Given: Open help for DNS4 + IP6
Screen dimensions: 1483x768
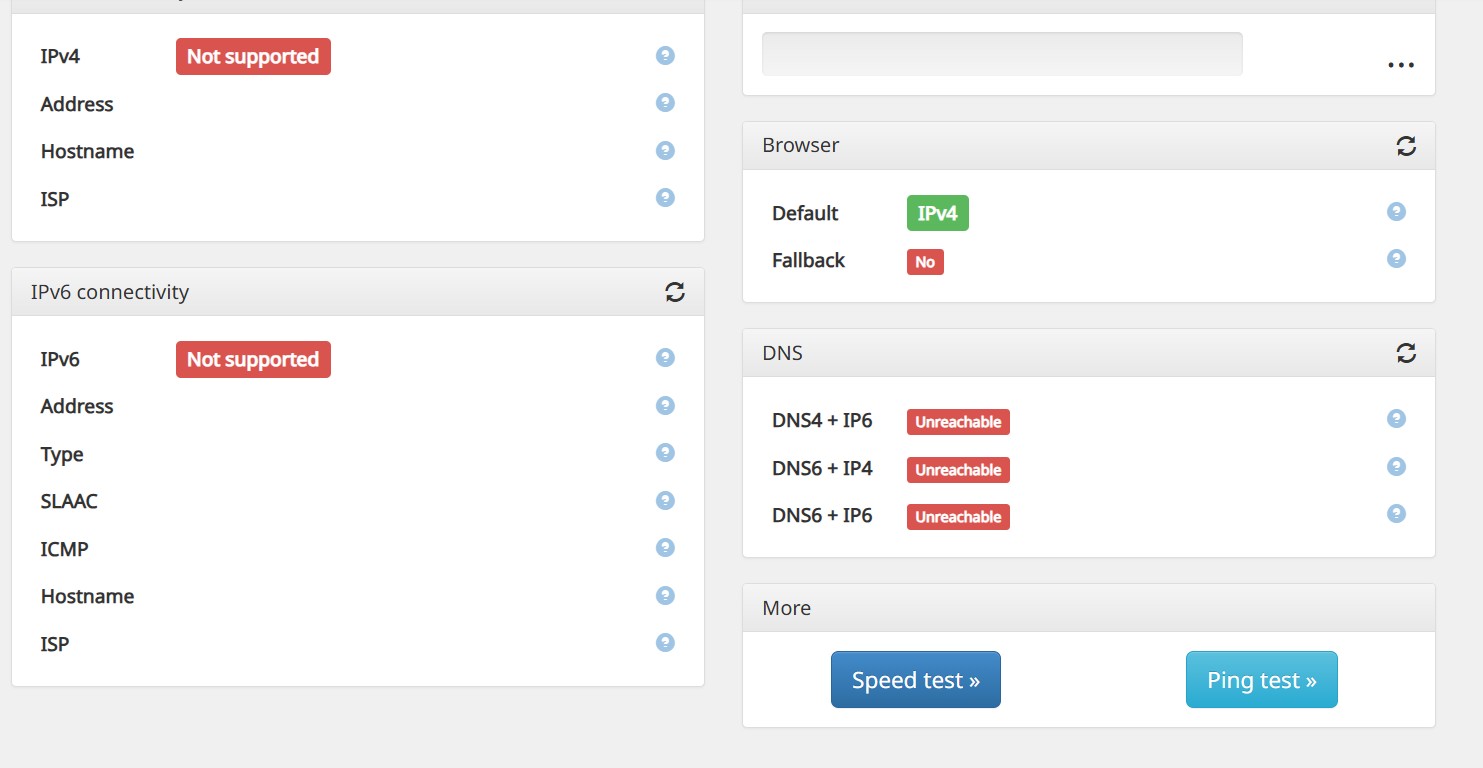Looking at the screenshot, I should point(1396,419).
